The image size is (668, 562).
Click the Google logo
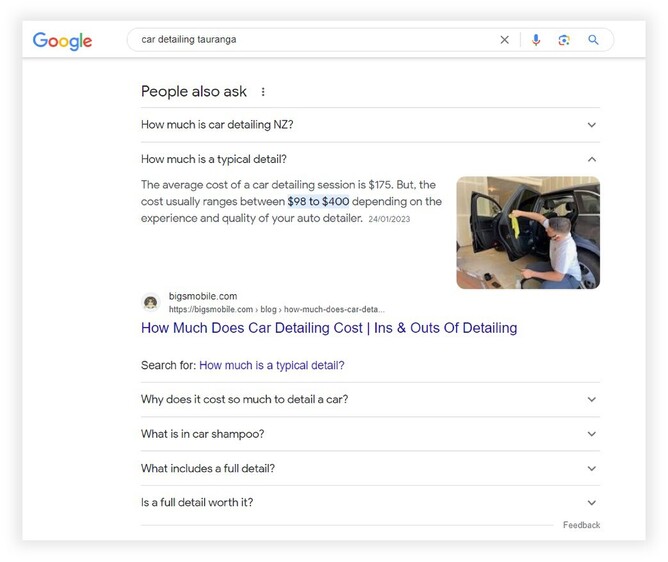pyautogui.click(x=62, y=41)
